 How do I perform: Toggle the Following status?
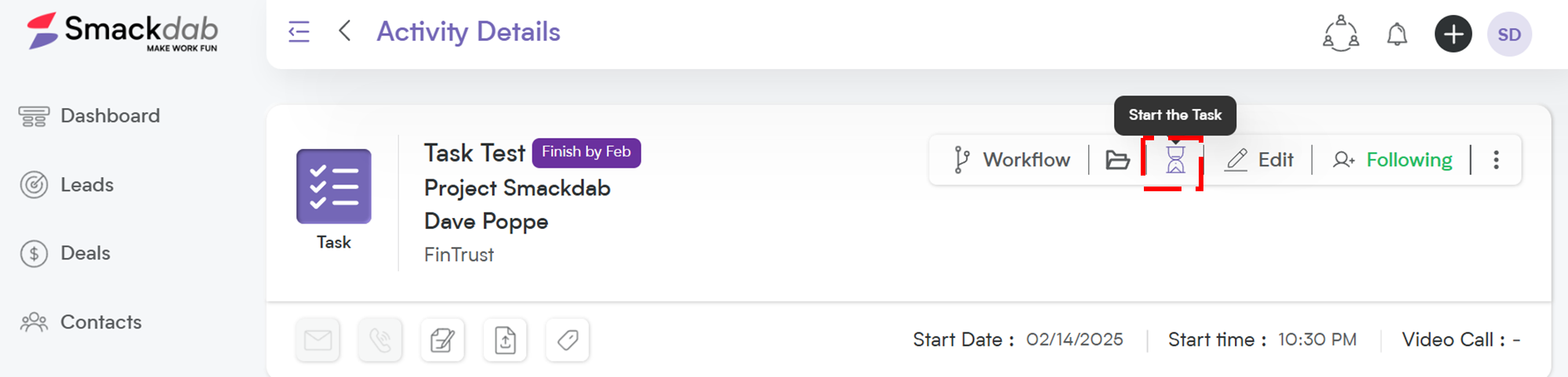tap(1392, 160)
